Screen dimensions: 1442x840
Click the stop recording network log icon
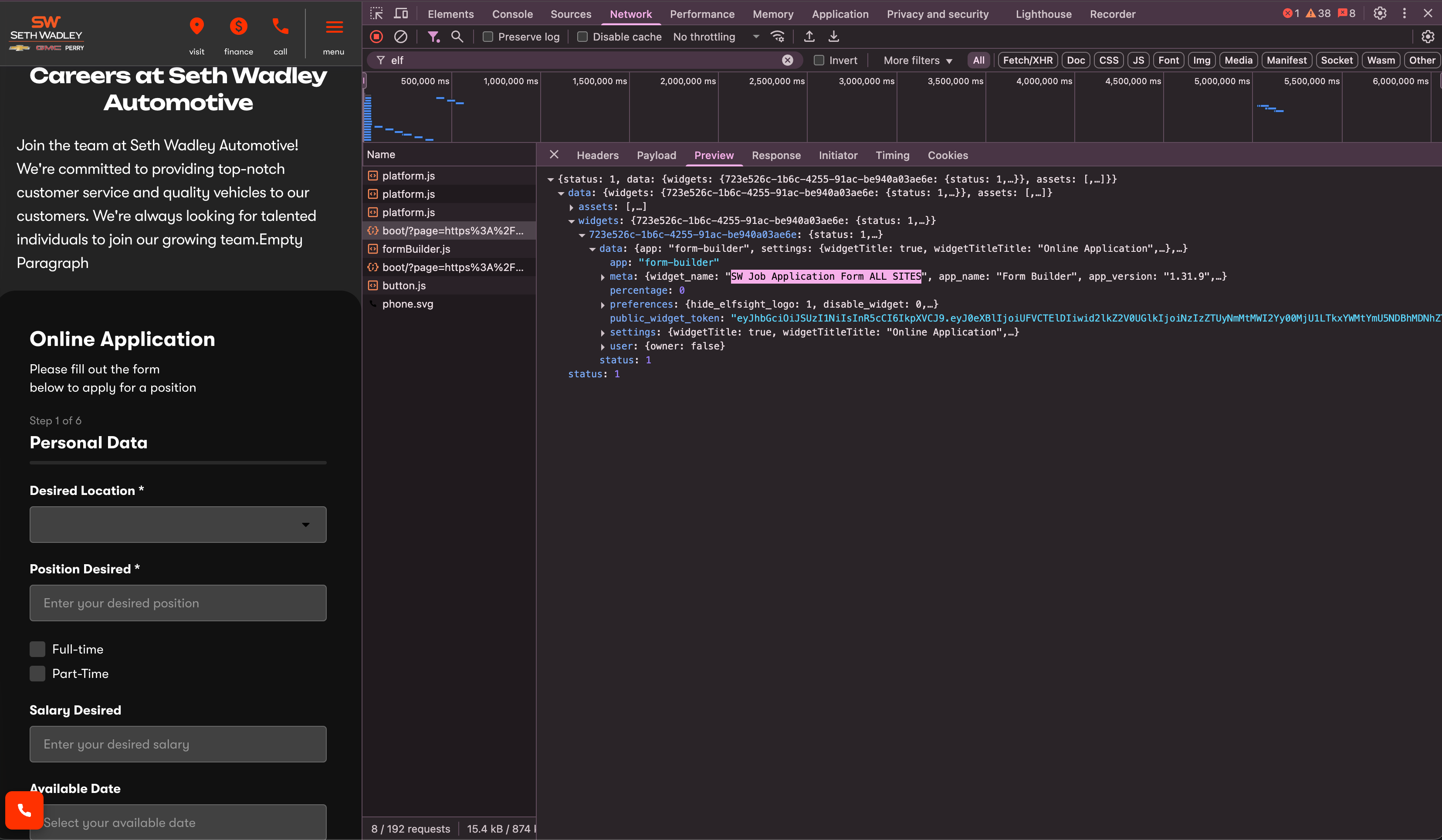[376, 37]
